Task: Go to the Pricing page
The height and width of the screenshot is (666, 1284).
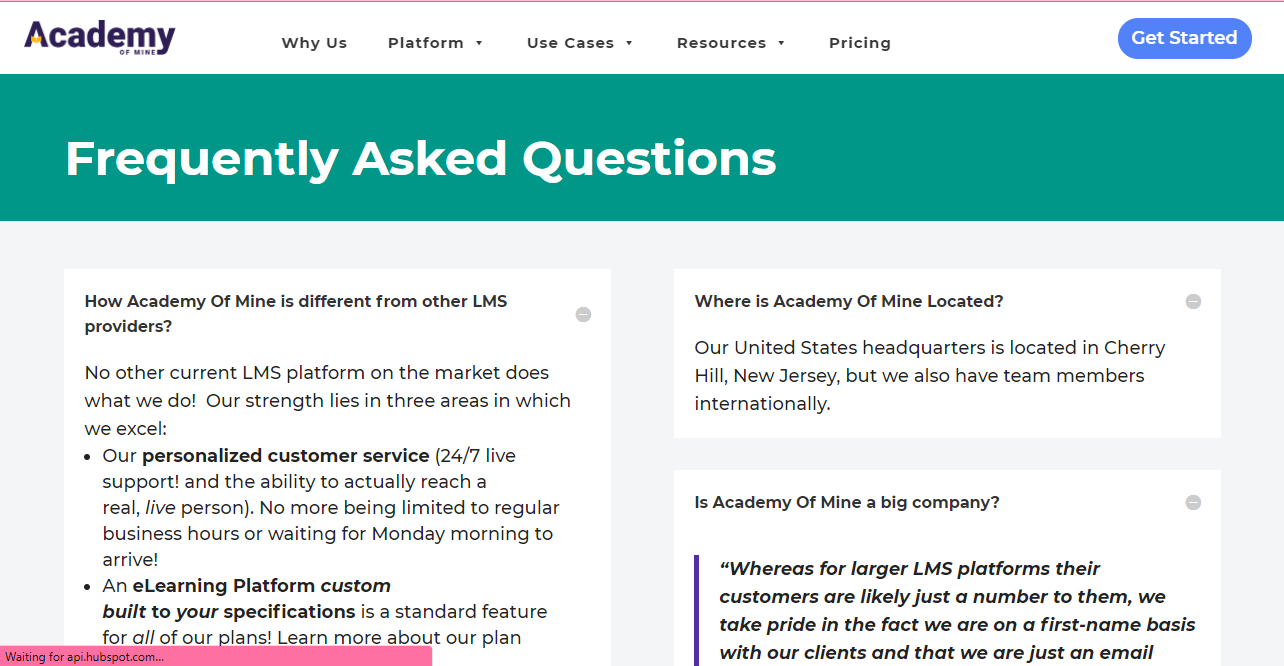Action: (860, 43)
